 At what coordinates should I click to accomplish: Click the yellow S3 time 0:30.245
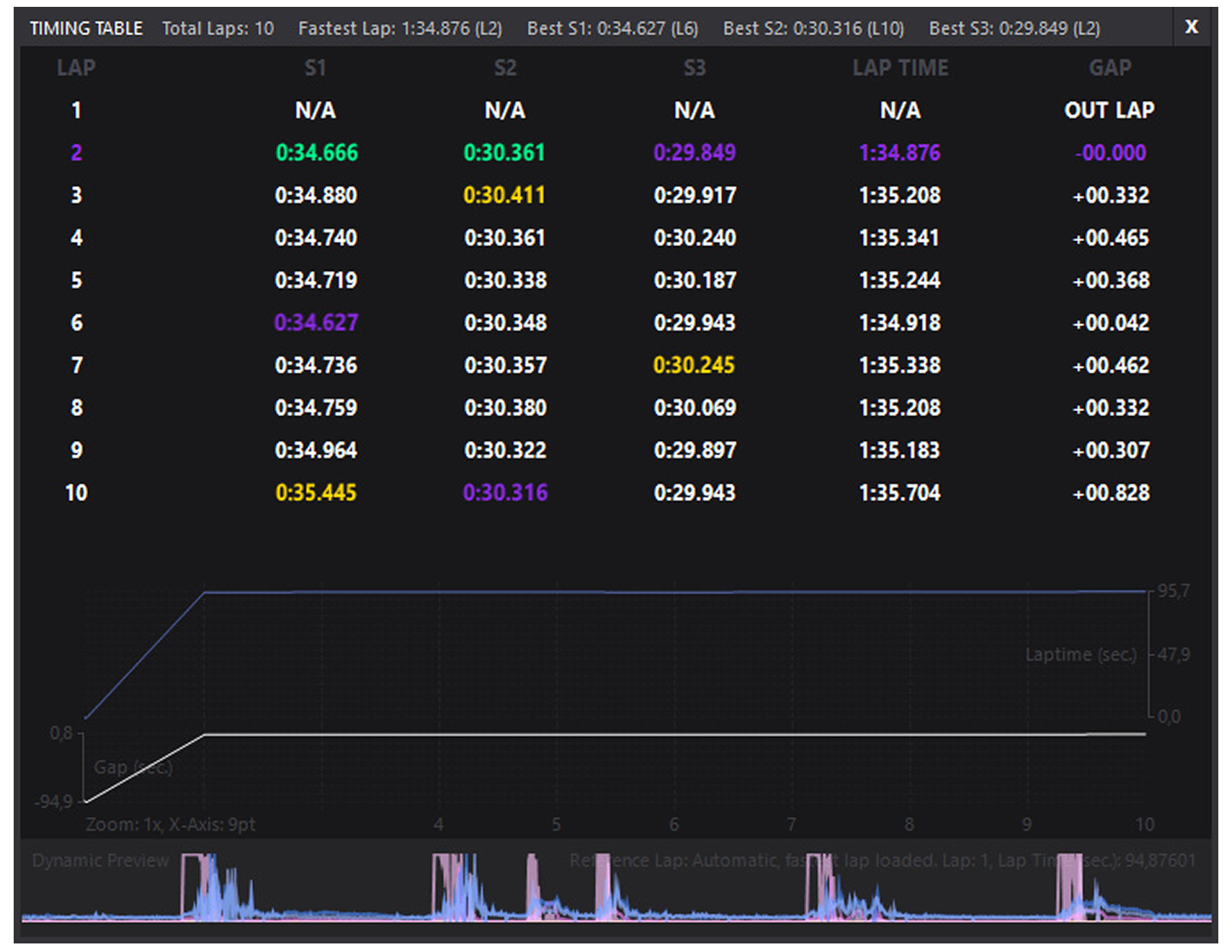[694, 366]
